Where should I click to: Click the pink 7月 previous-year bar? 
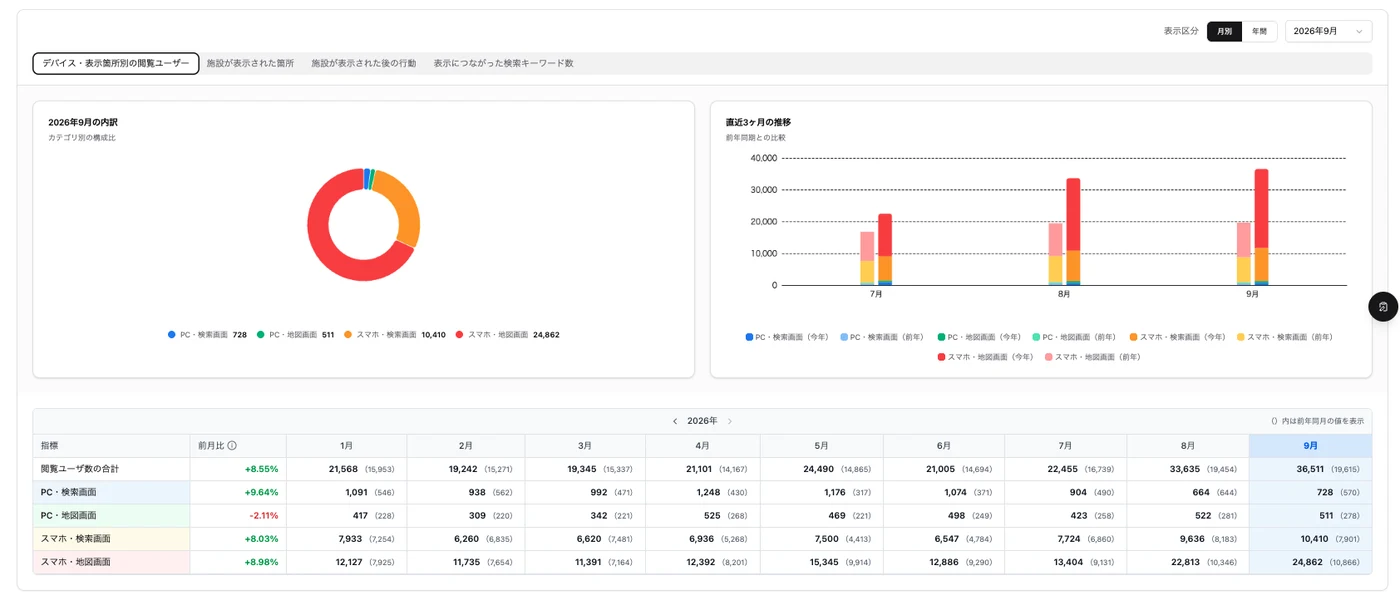coord(867,246)
